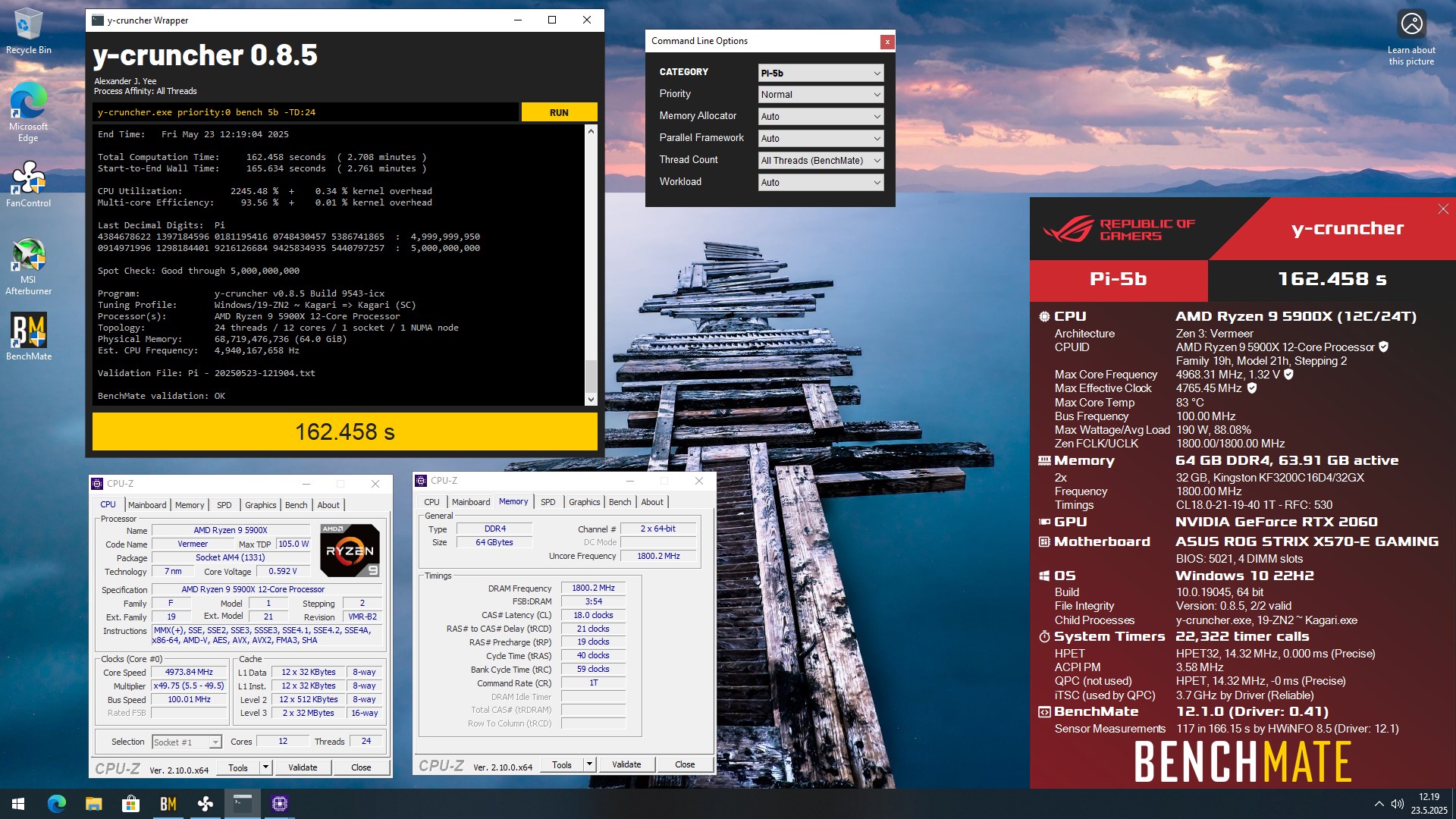Click Tools button in left CPU-Z

[x=238, y=767]
